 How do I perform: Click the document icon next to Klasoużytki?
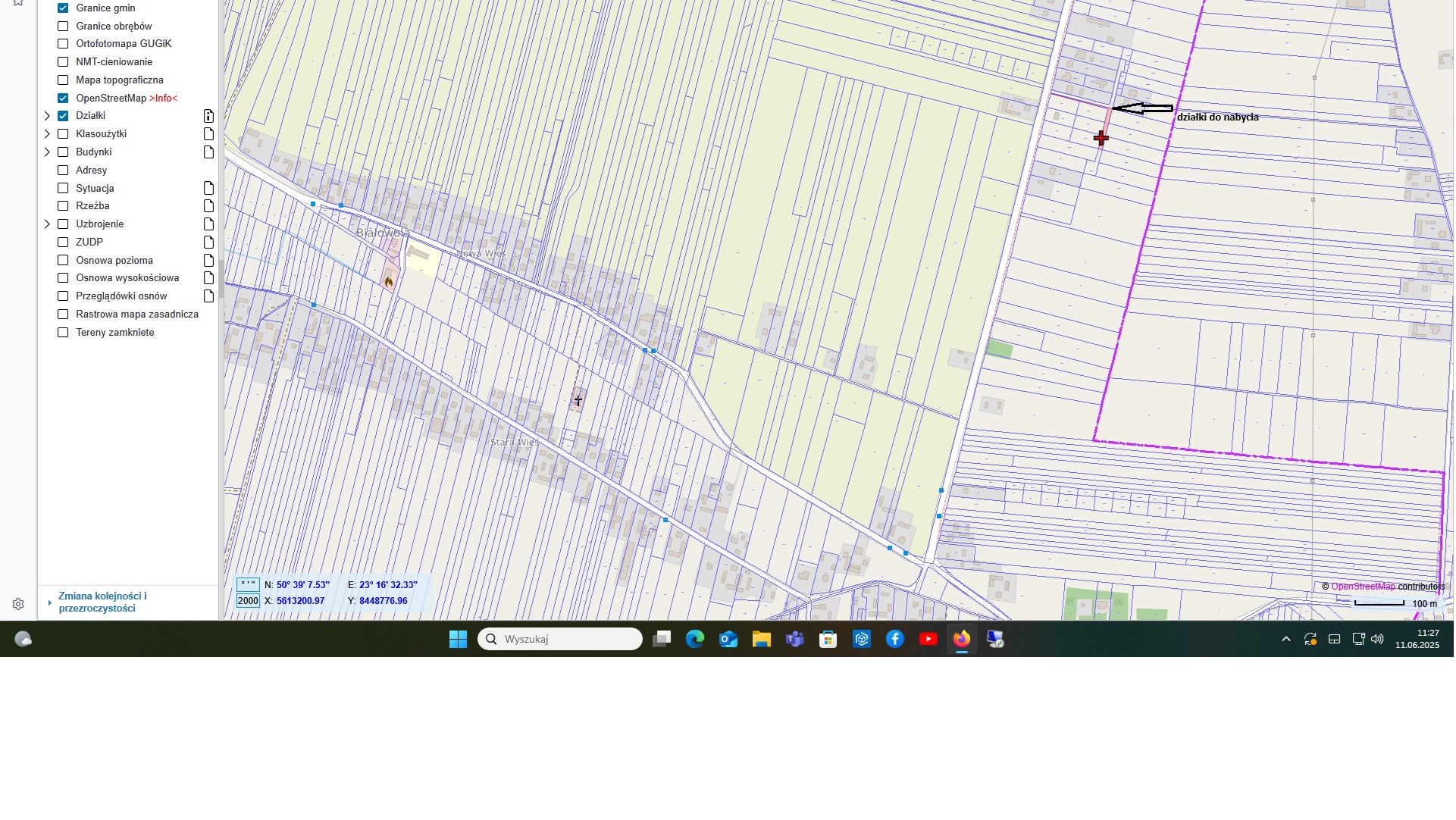[x=208, y=134]
